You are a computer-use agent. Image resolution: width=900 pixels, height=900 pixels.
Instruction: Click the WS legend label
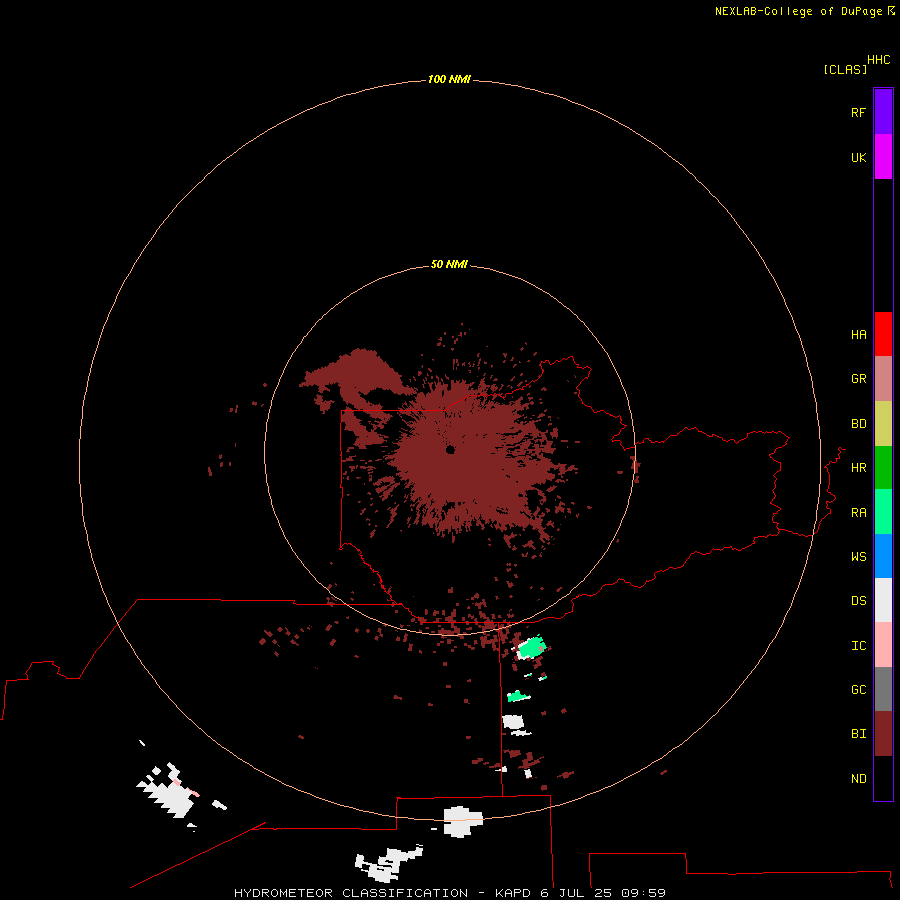pyautogui.click(x=858, y=556)
